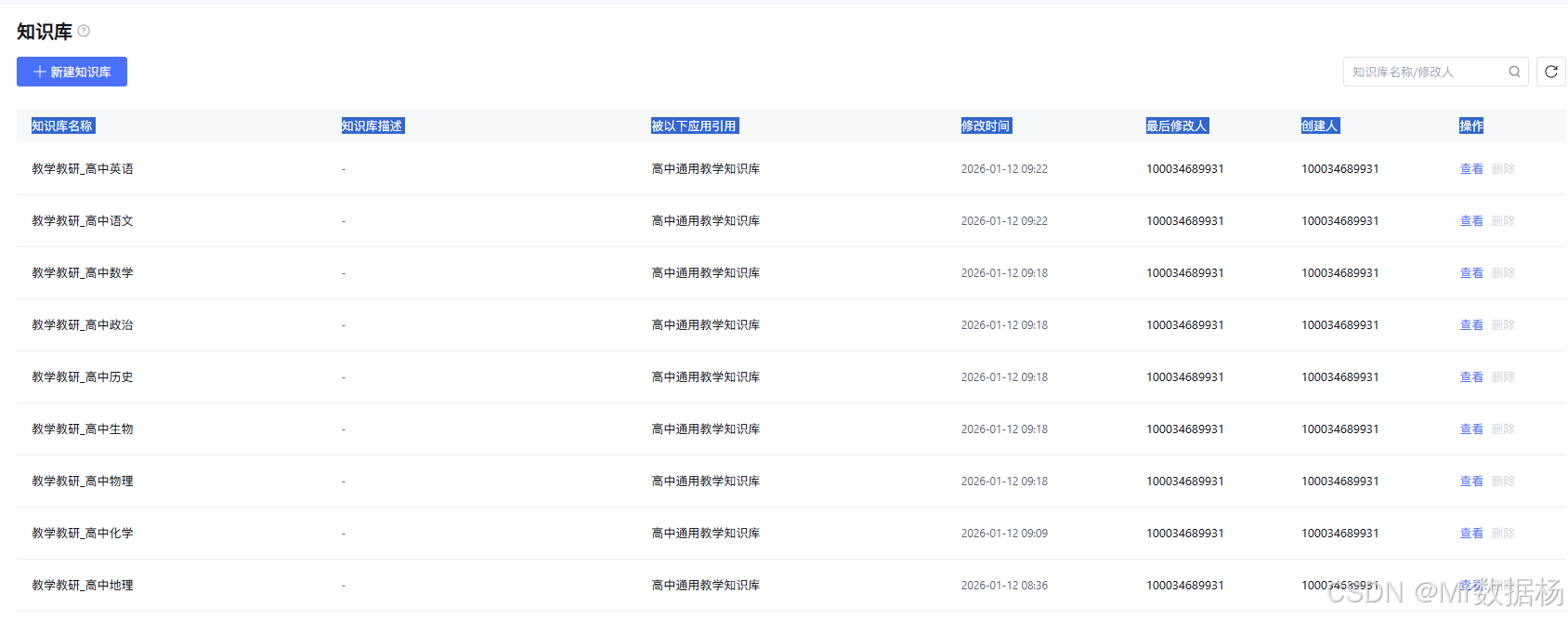Click the 2026-01-12 09:22 time in 高中英语 row
The image size is (1568, 620).
pyautogui.click(x=1004, y=169)
